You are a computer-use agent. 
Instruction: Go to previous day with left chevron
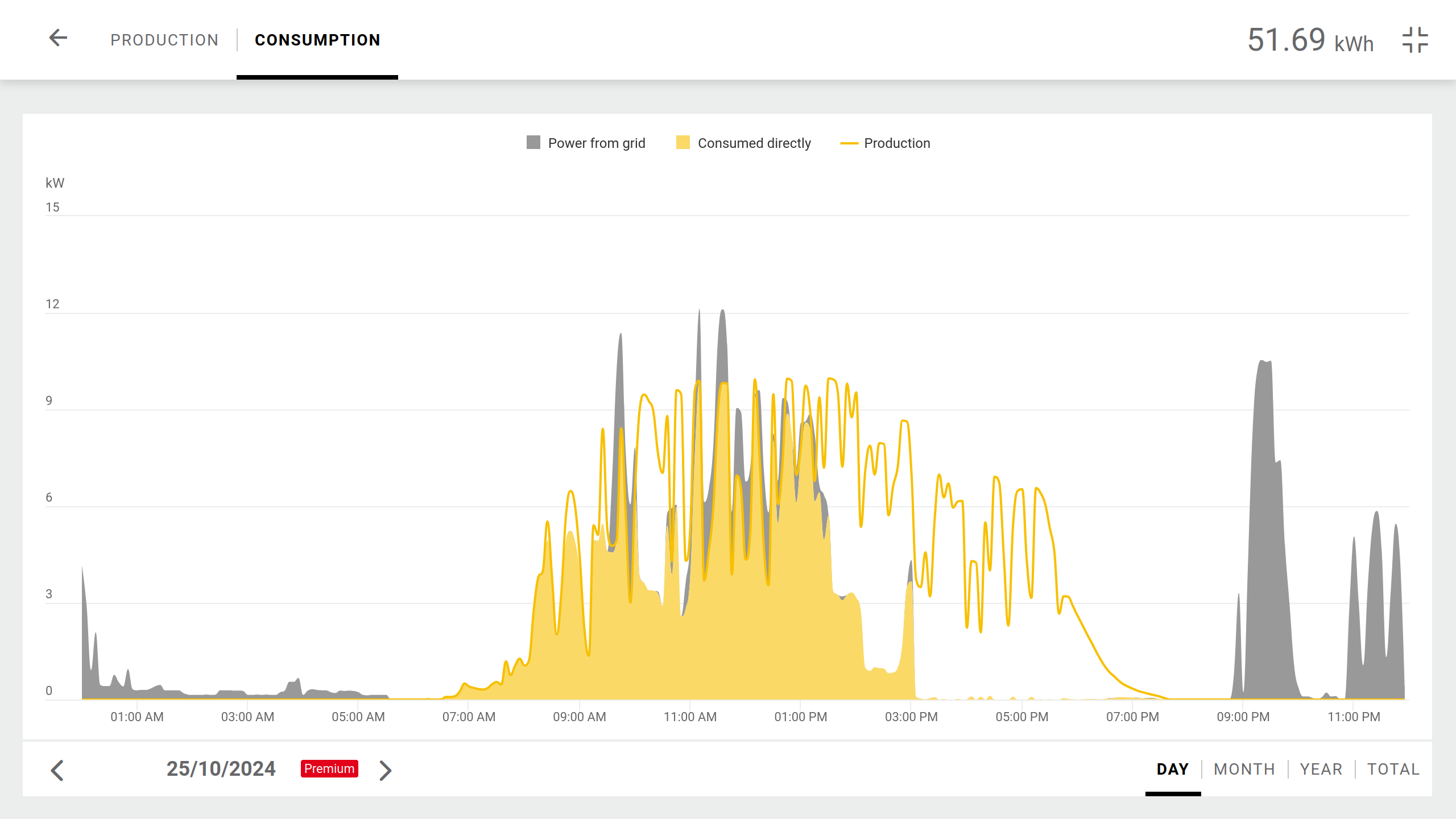coord(57,770)
